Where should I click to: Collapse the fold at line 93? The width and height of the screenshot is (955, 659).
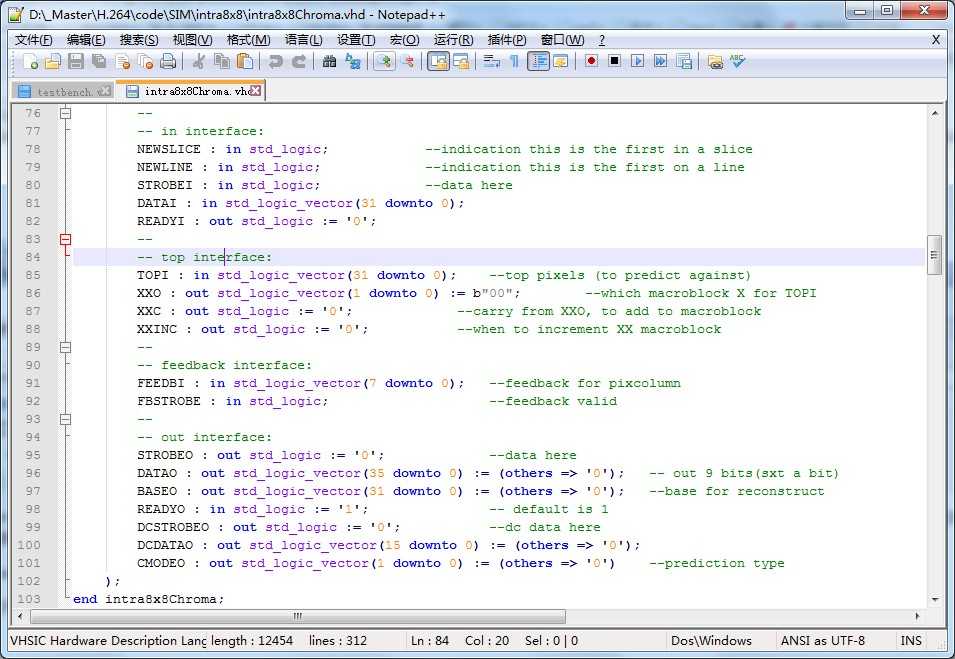(65, 419)
